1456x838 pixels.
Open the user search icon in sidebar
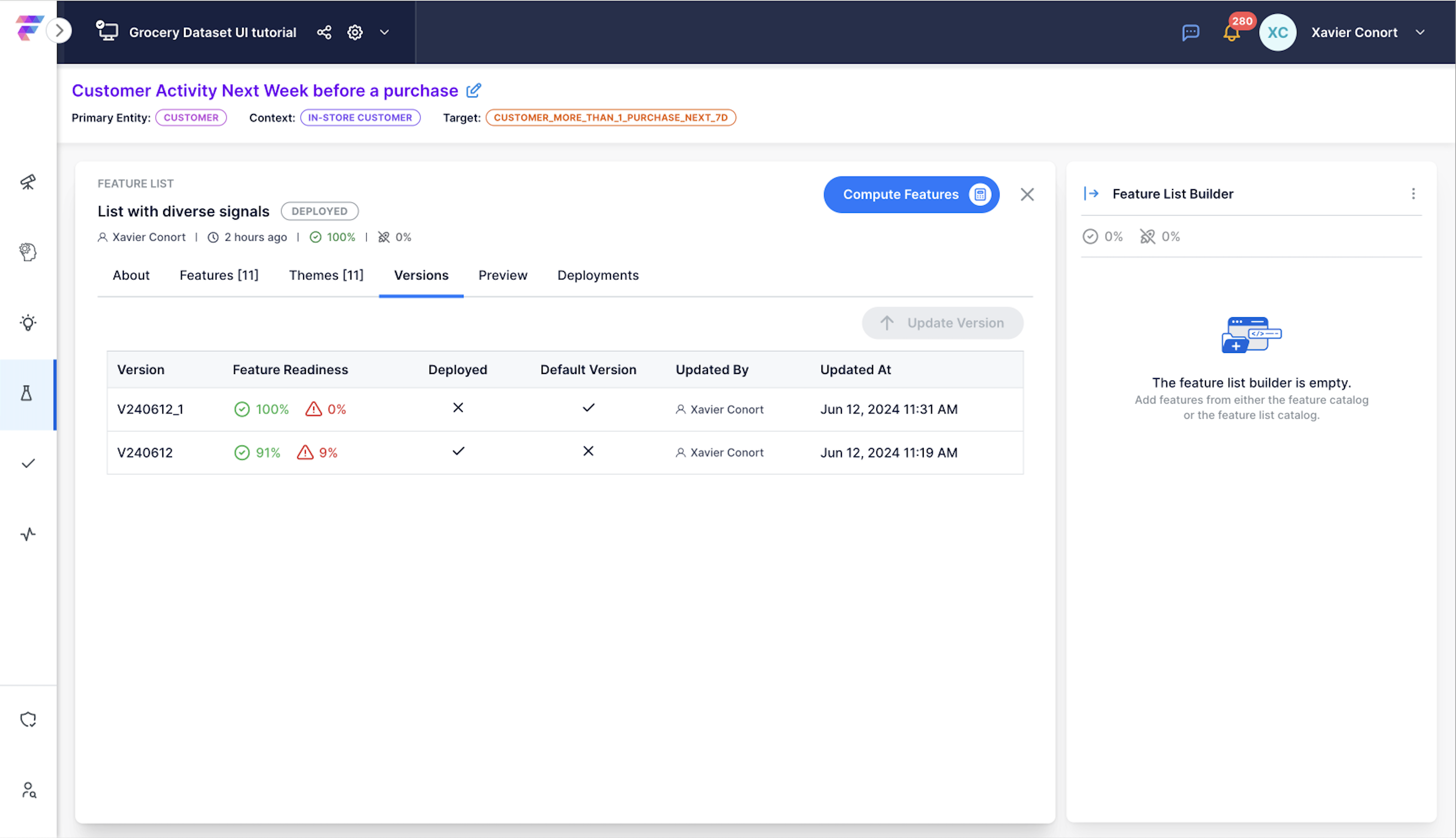(x=28, y=790)
